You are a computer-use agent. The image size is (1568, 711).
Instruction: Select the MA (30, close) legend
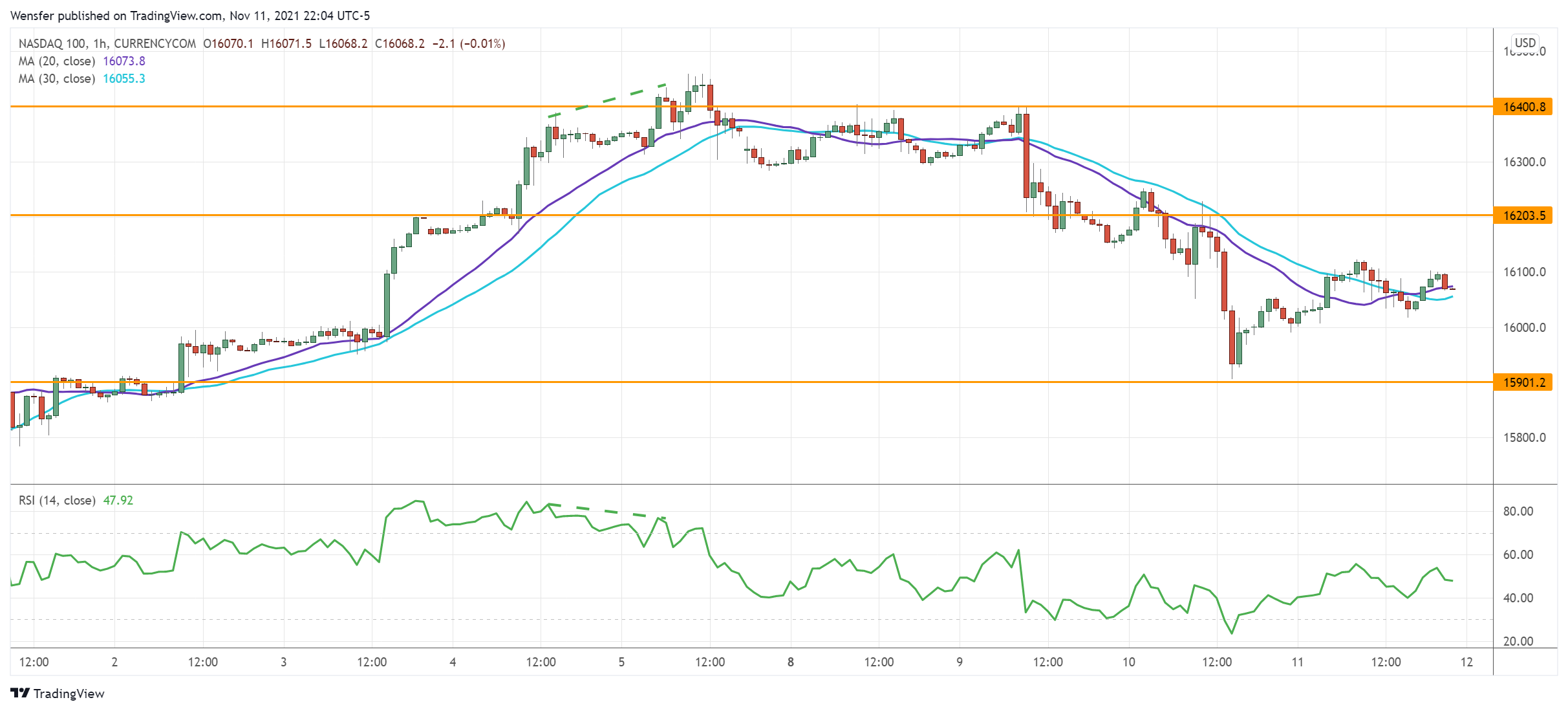(x=57, y=79)
